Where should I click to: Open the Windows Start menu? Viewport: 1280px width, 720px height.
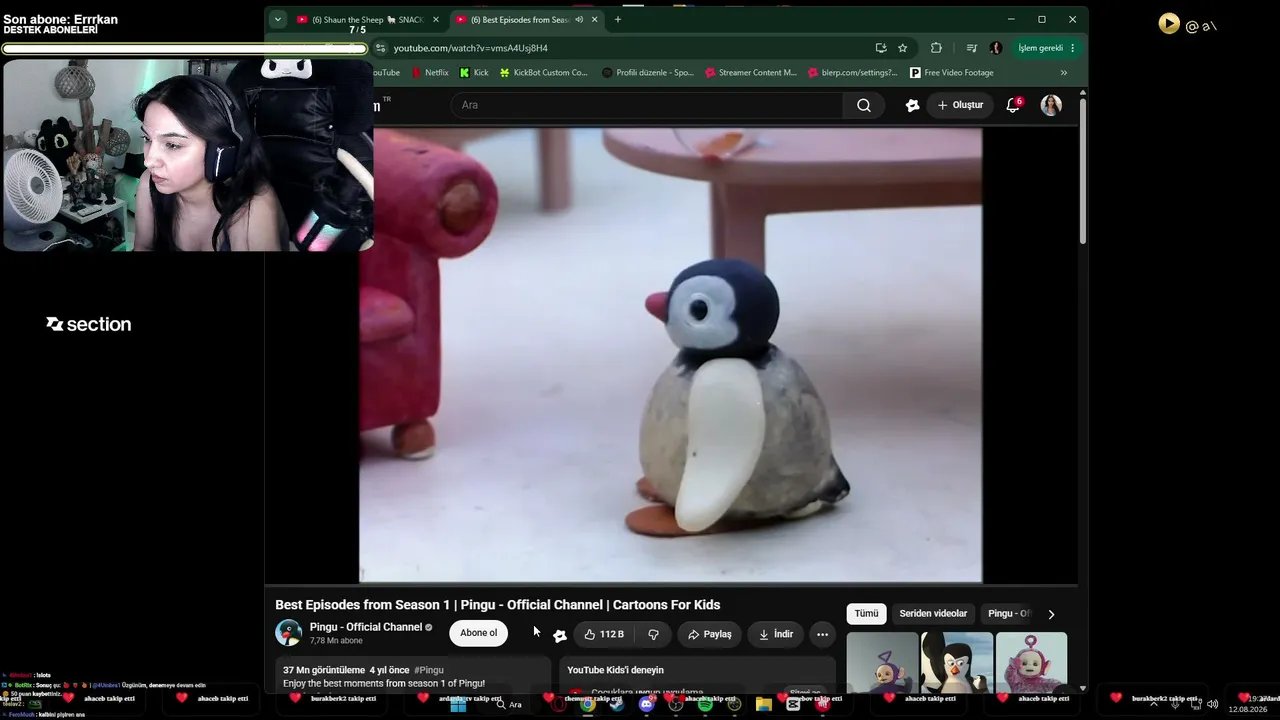tap(458, 704)
